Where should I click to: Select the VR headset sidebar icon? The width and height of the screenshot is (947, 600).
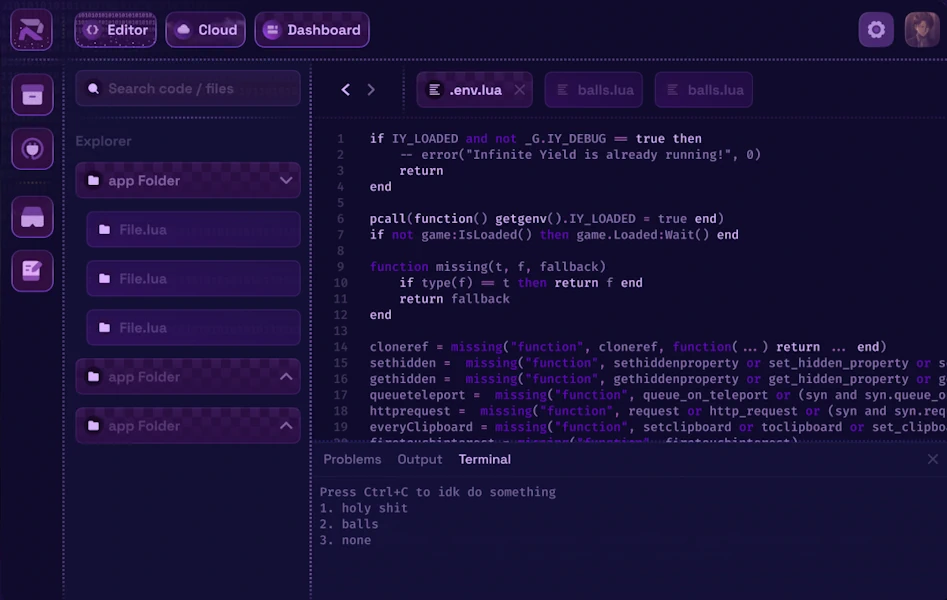tap(32, 217)
